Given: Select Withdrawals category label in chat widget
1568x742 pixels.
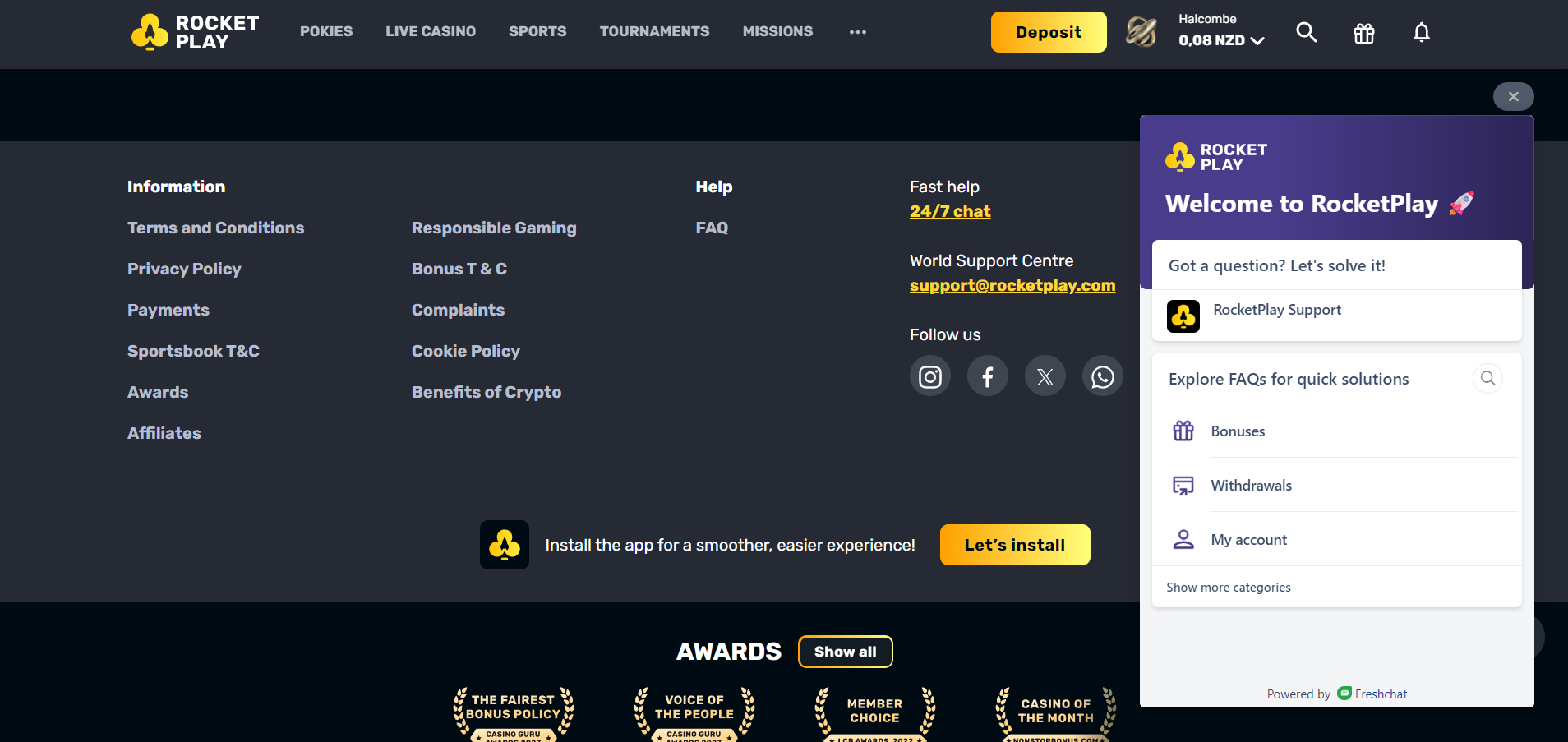Looking at the screenshot, I should [x=1251, y=486].
